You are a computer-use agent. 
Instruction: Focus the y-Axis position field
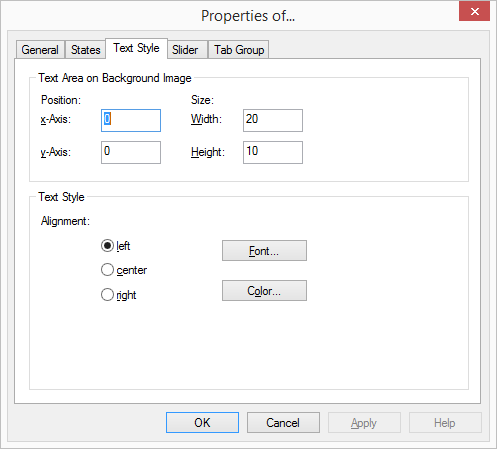pyautogui.click(x=131, y=152)
